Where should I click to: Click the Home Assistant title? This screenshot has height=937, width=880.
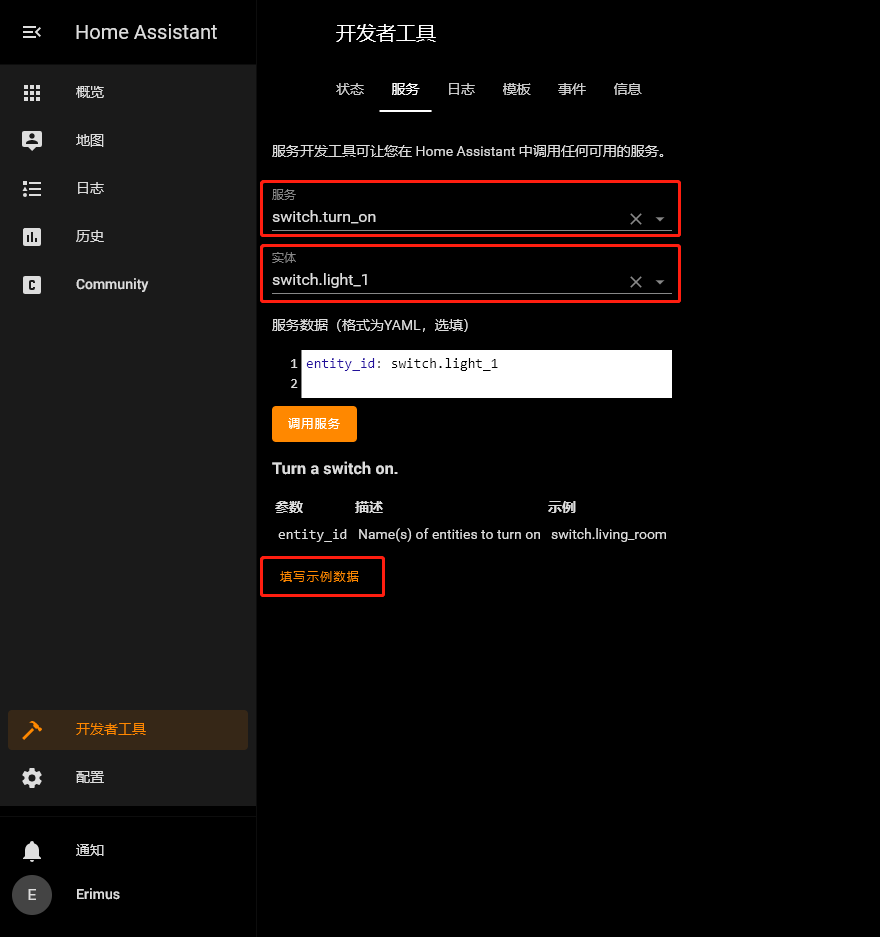click(x=146, y=32)
